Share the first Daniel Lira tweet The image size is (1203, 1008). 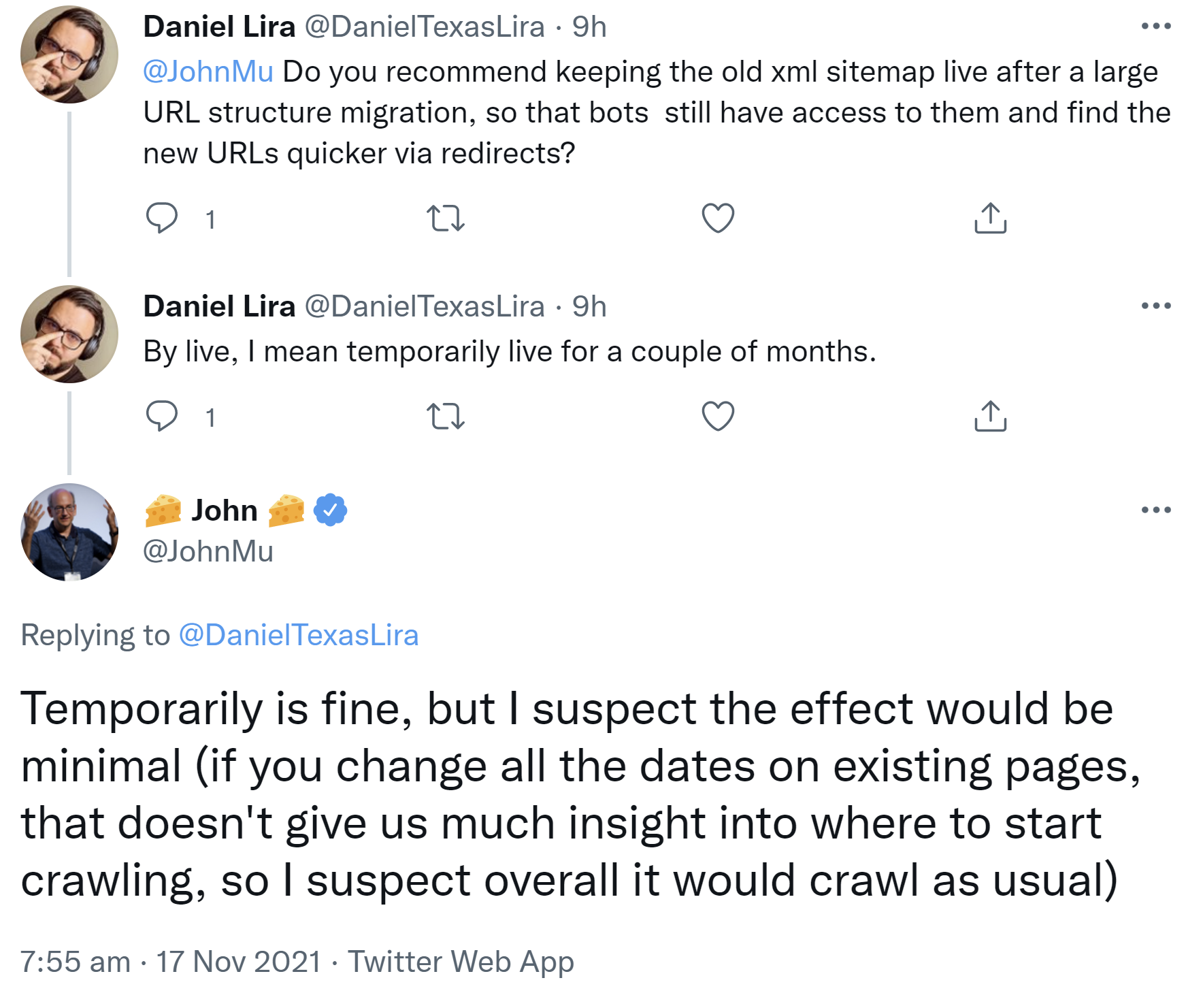pyautogui.click(x=990, y=218)
